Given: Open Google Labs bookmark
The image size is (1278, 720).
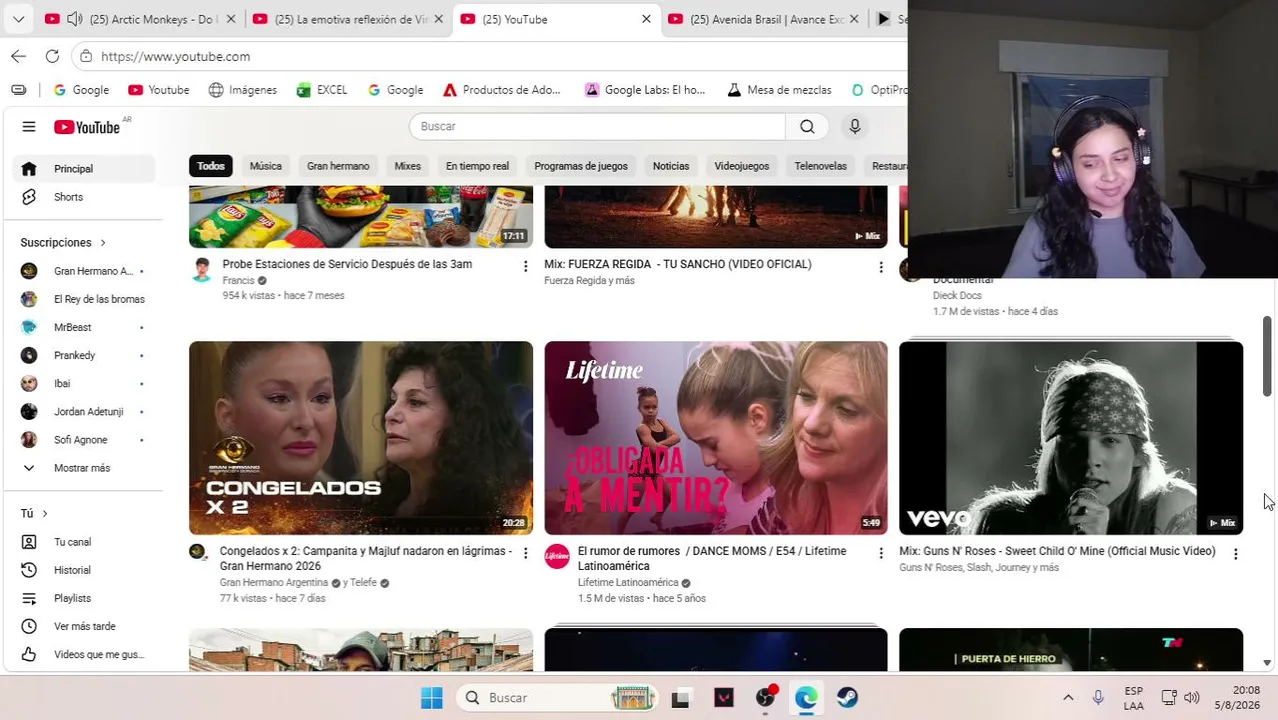Looking at the screenshot, I should [645, 90].
